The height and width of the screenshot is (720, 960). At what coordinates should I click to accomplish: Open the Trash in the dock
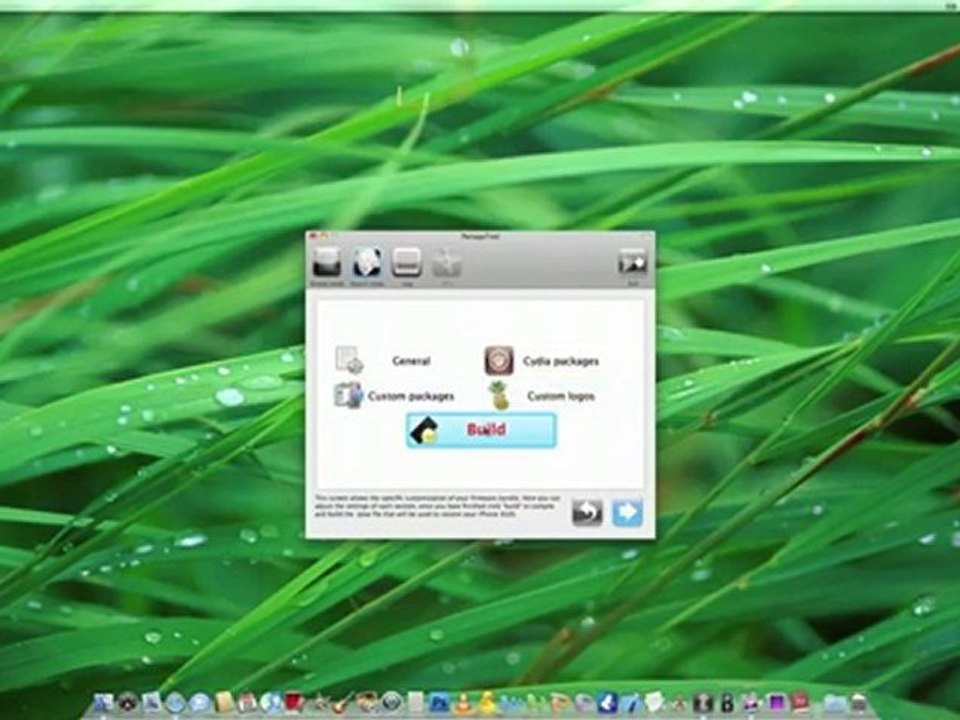pyautogui.click(x=858, y=703)
